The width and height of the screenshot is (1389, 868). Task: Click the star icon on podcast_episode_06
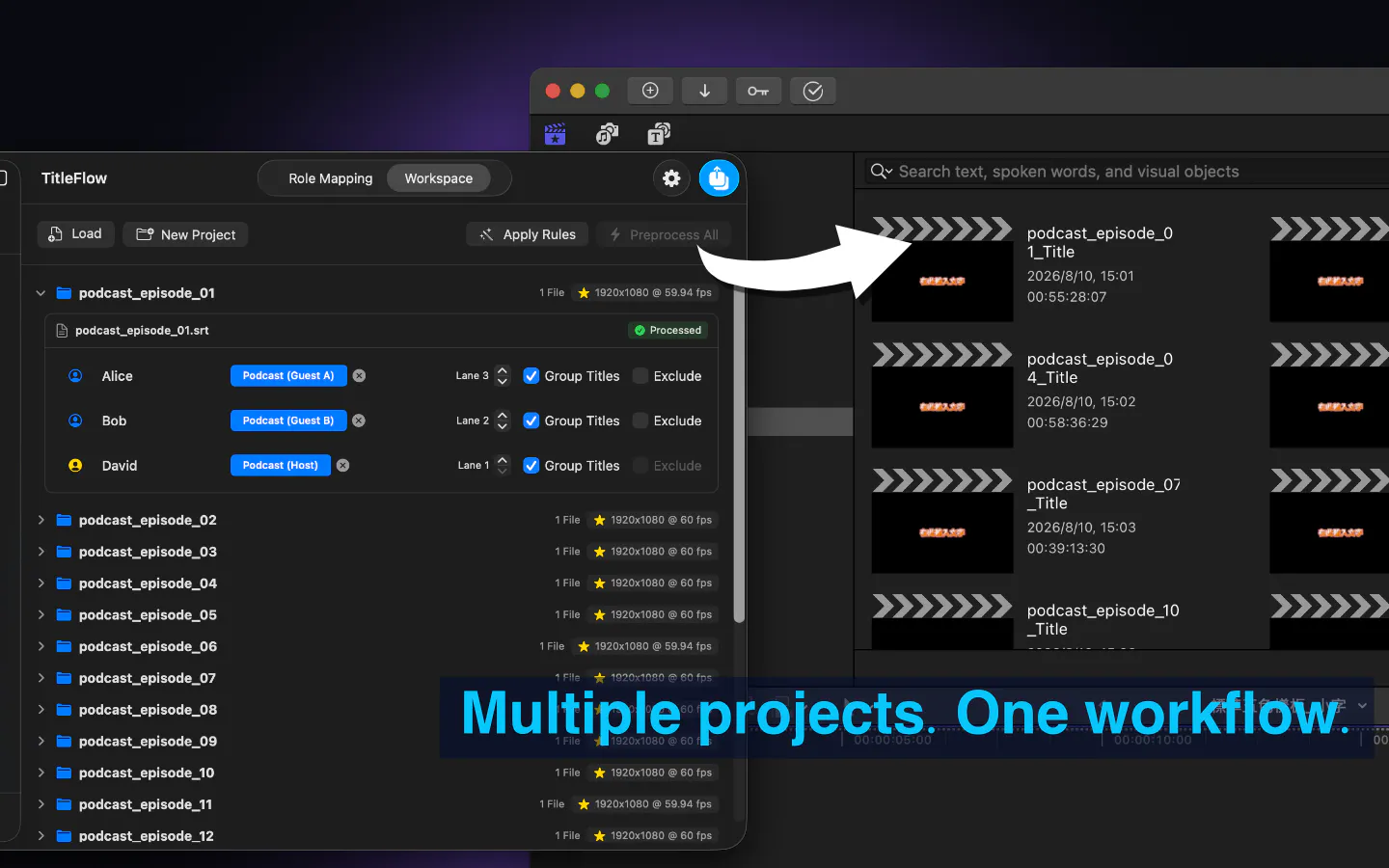pos(584,647)
